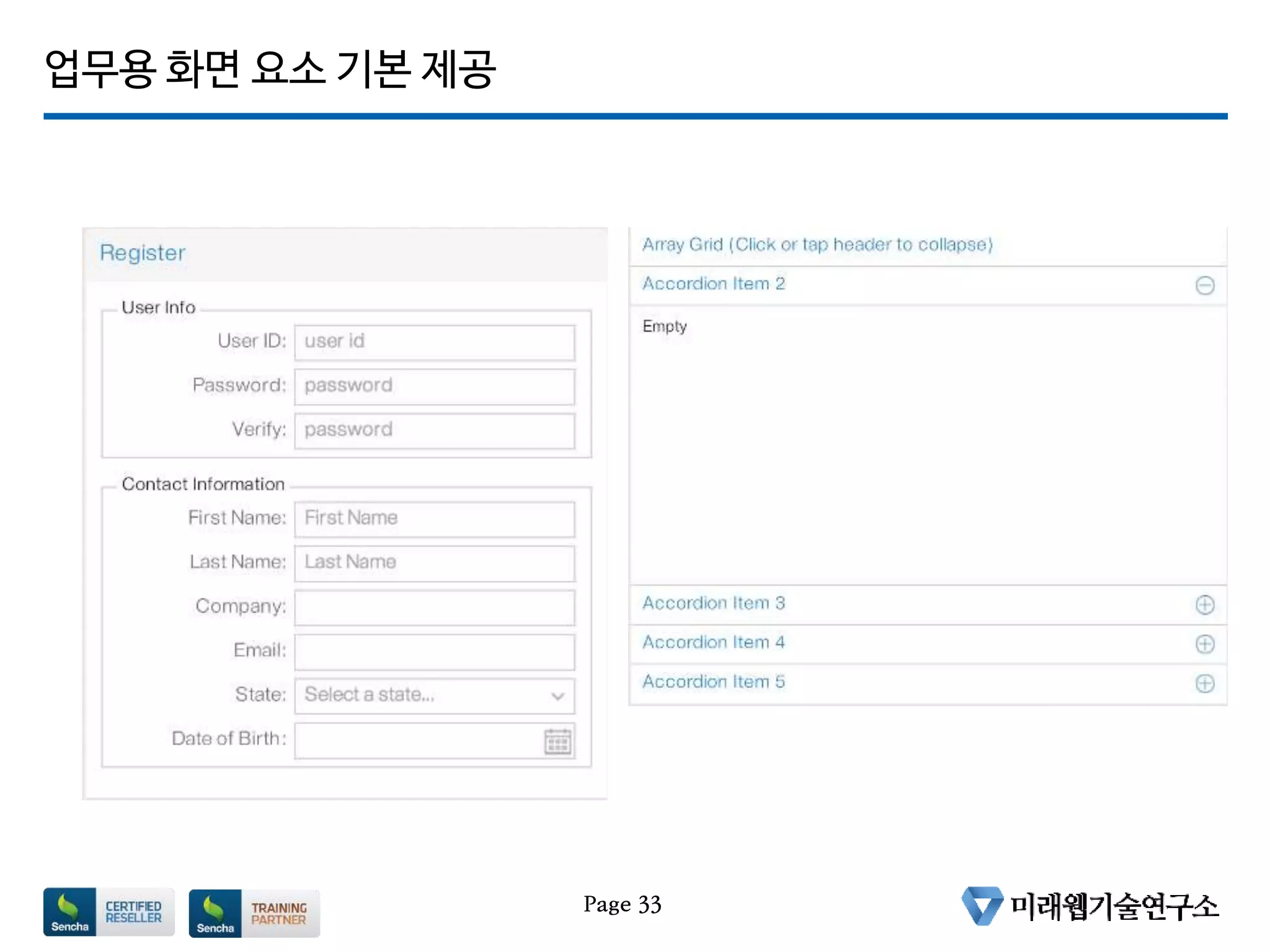This screenshot has height=952, width=1270.
Task: Click the Select a state combo box
Action: (x=434, y=695)
